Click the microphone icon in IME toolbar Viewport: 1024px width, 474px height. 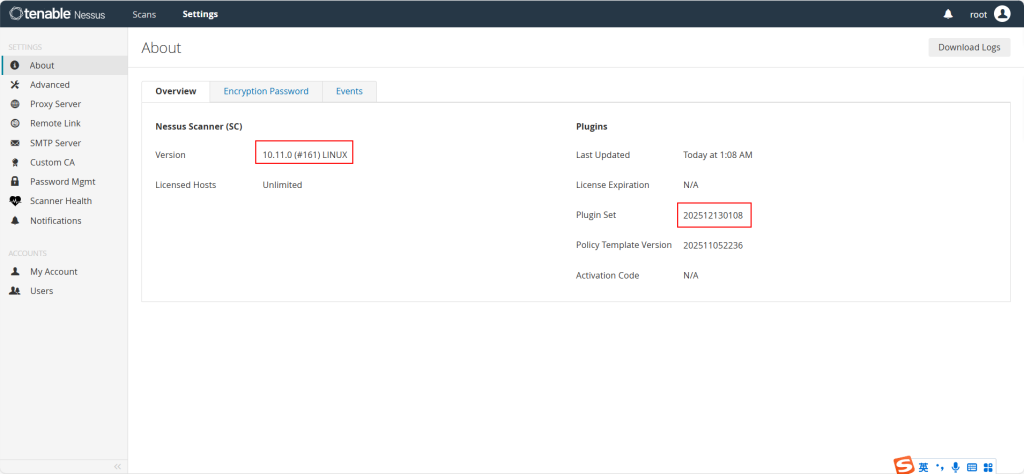(x=956, y=466)
